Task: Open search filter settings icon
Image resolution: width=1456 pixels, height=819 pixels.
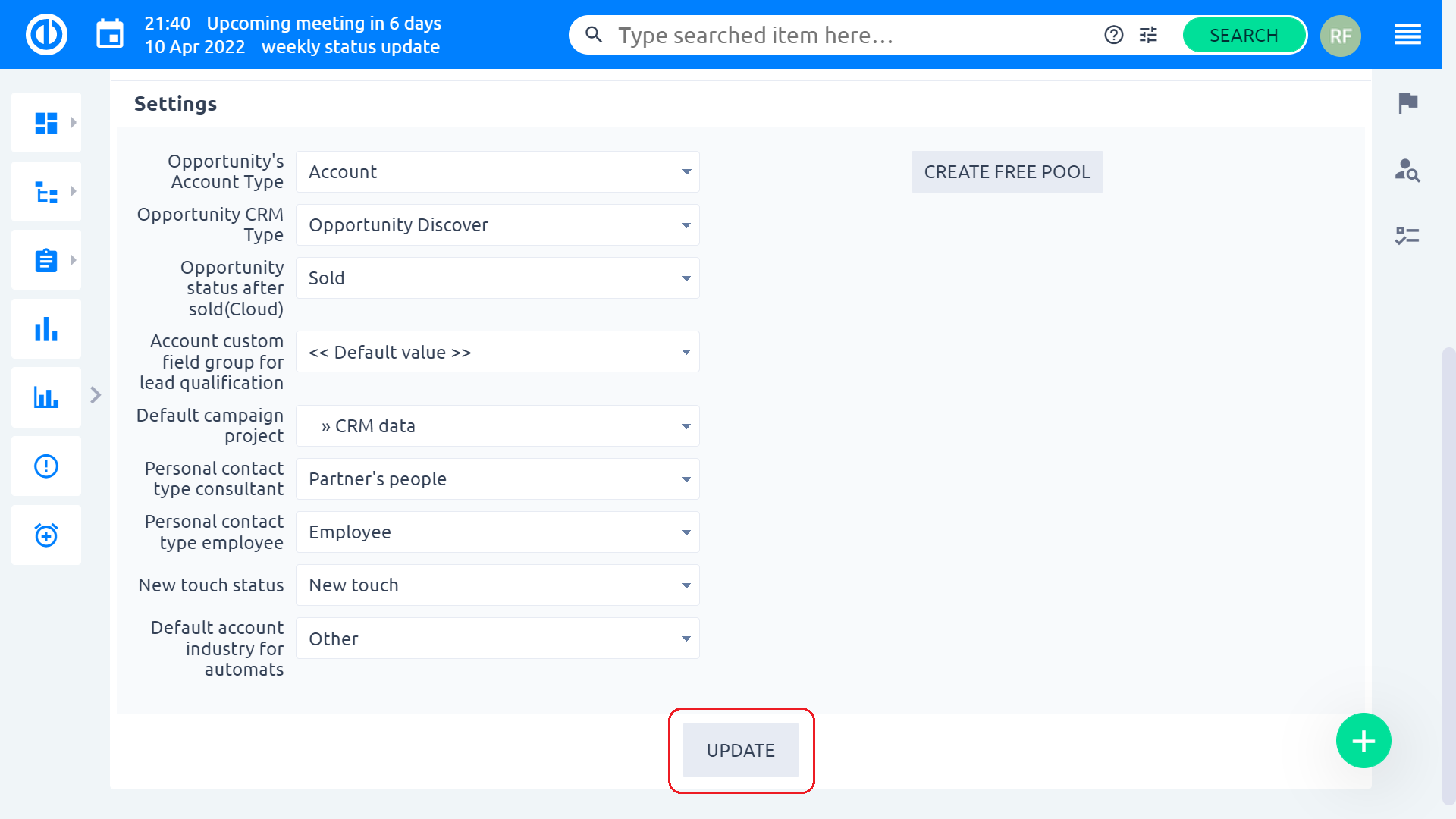Action: click(x=1148, y=35)
